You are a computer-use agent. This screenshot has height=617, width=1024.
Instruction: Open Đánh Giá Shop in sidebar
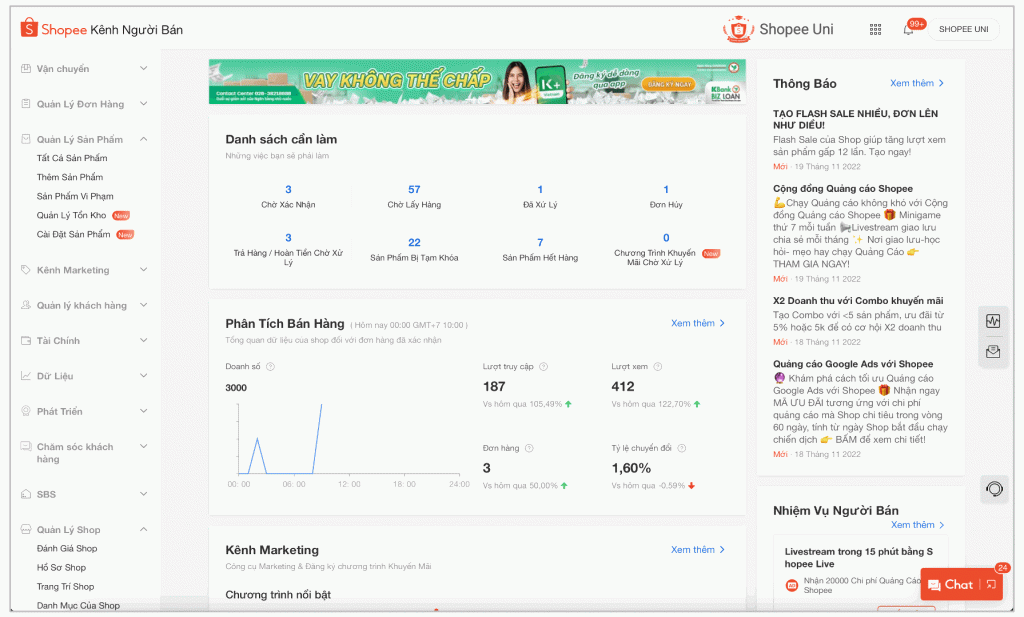click(67, 549)
